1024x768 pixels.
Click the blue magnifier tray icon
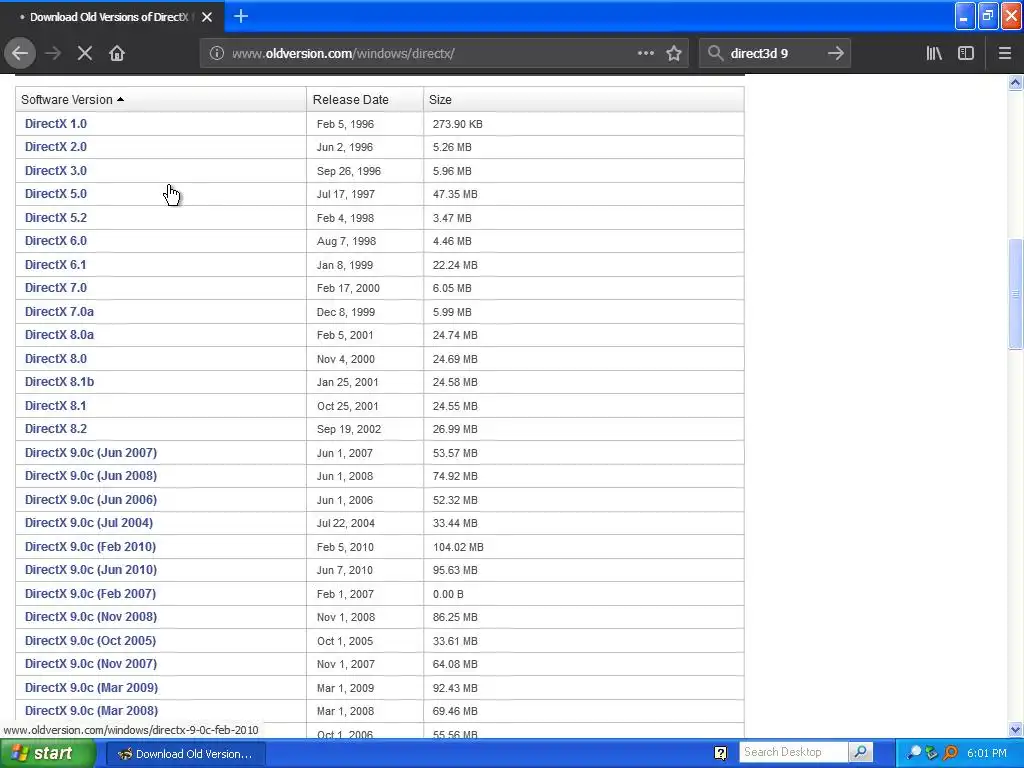[x=914, y=753]
